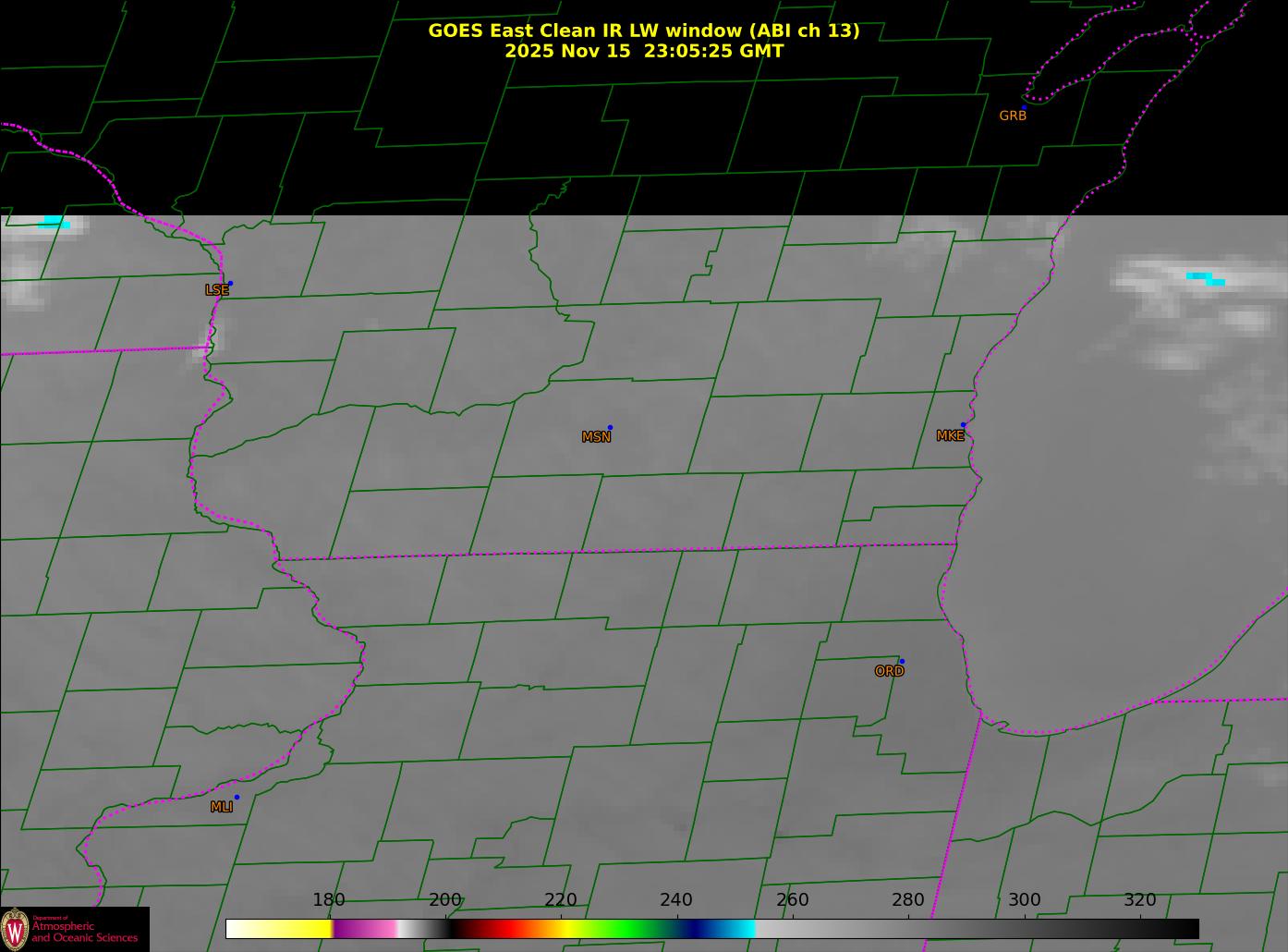Image resolution: width=1288 pixels, height=952 pixels.
Task: Click the timestamp '2025 Nov 15 23:05:25 GMT'
Action: 644,51
